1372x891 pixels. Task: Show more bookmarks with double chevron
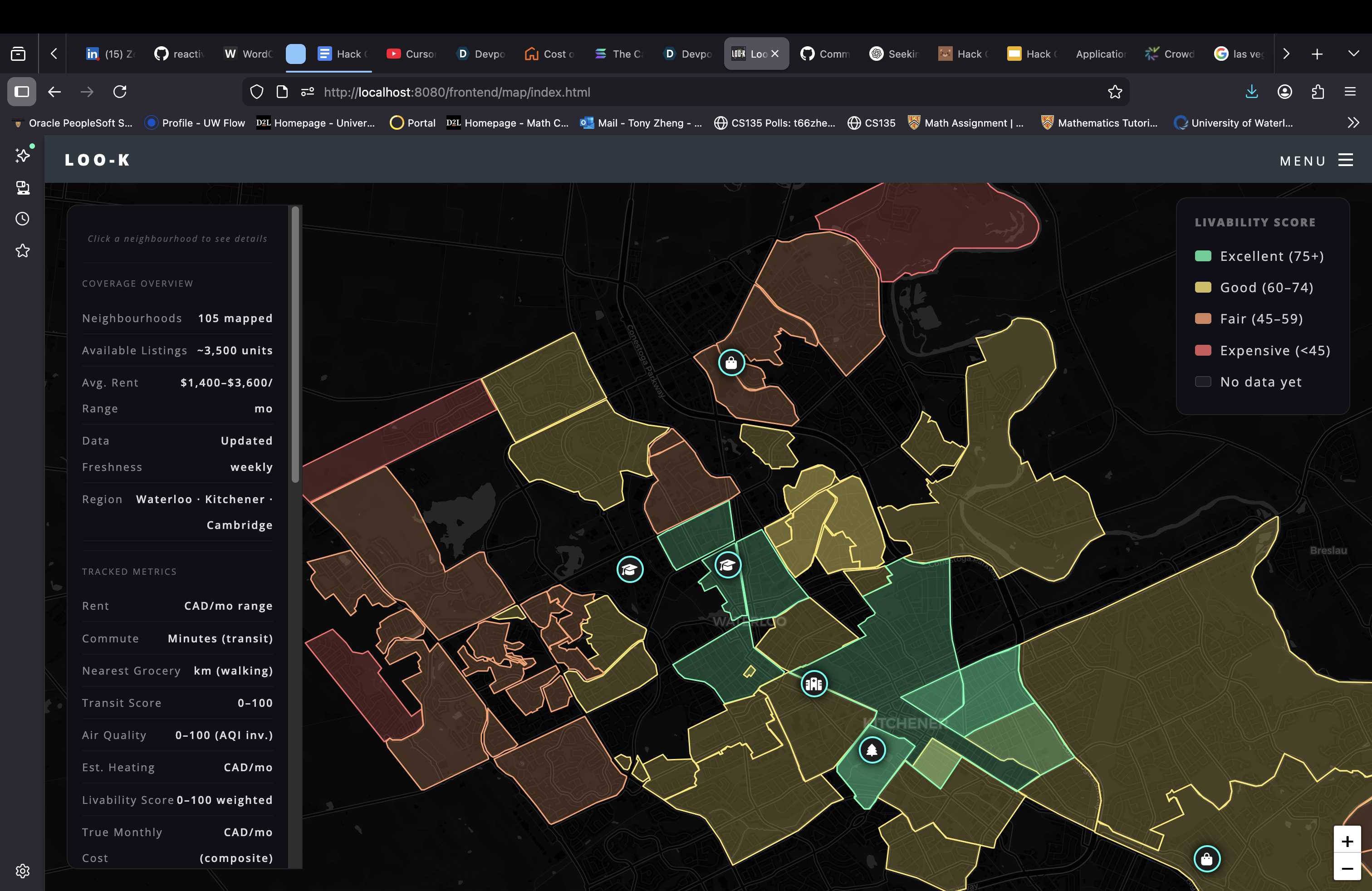[1353, 123]
